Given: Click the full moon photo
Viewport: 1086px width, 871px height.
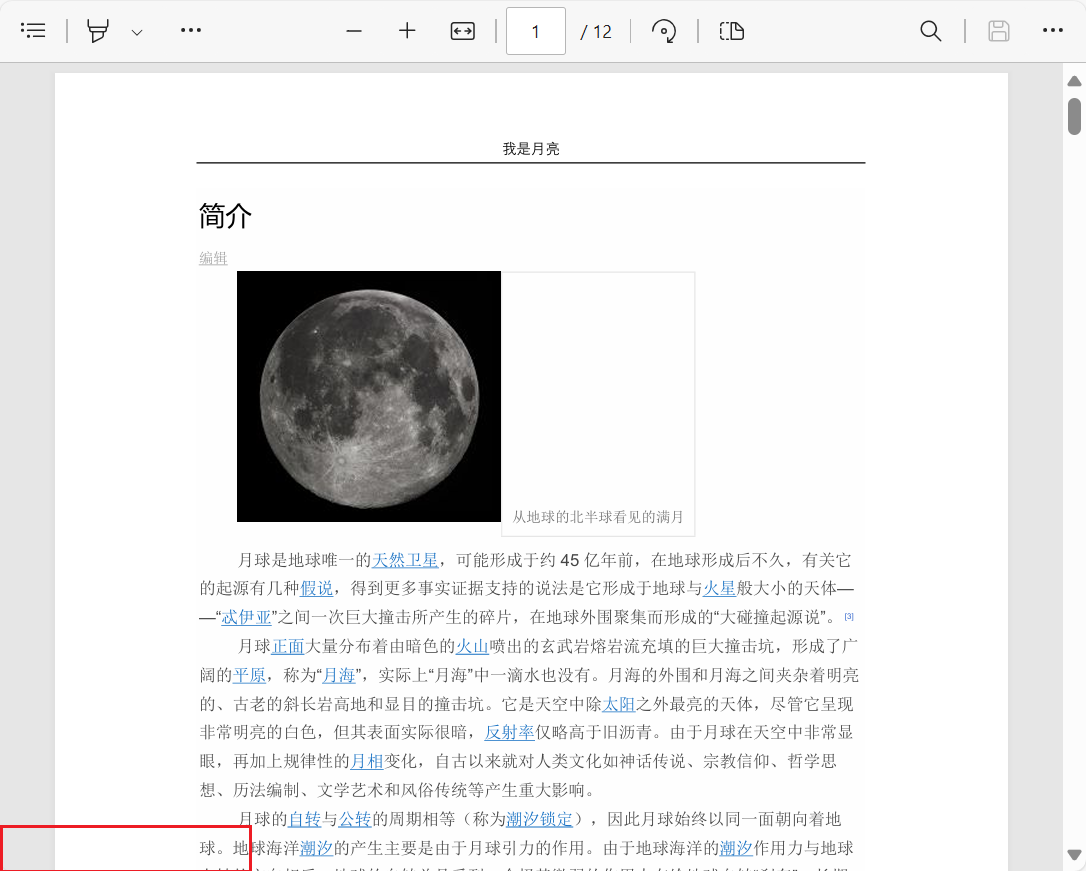Looking at the screenshot, I should click(368, 396).
